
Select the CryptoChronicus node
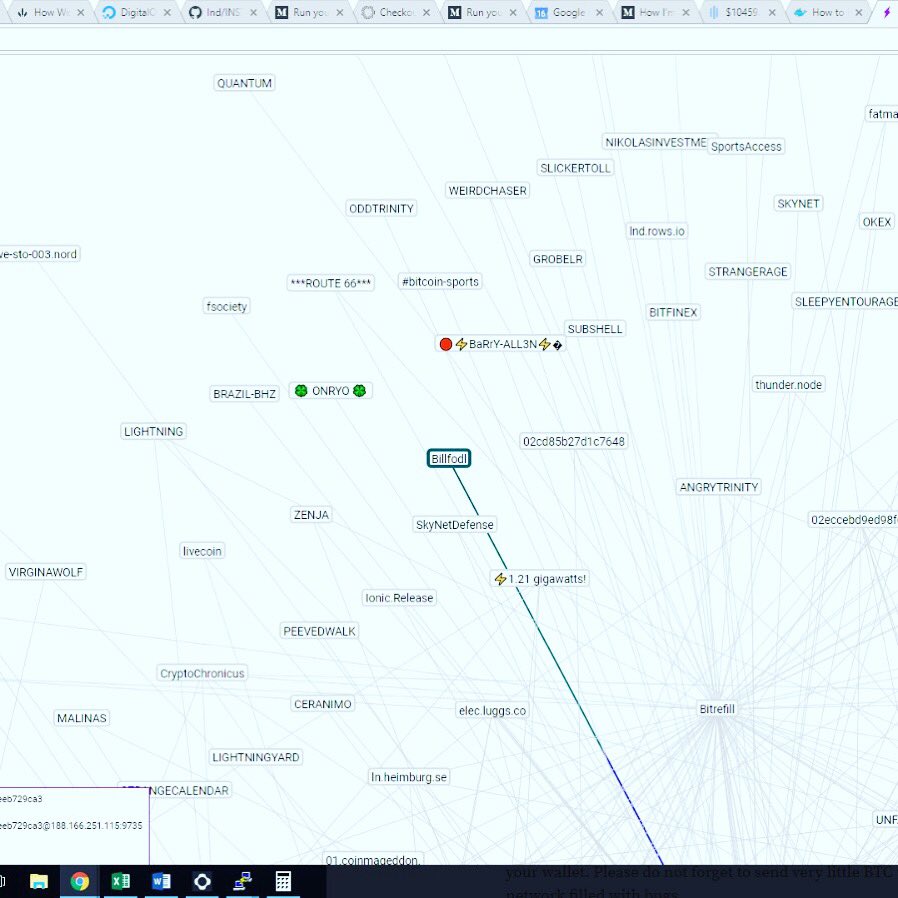point(202,674)
